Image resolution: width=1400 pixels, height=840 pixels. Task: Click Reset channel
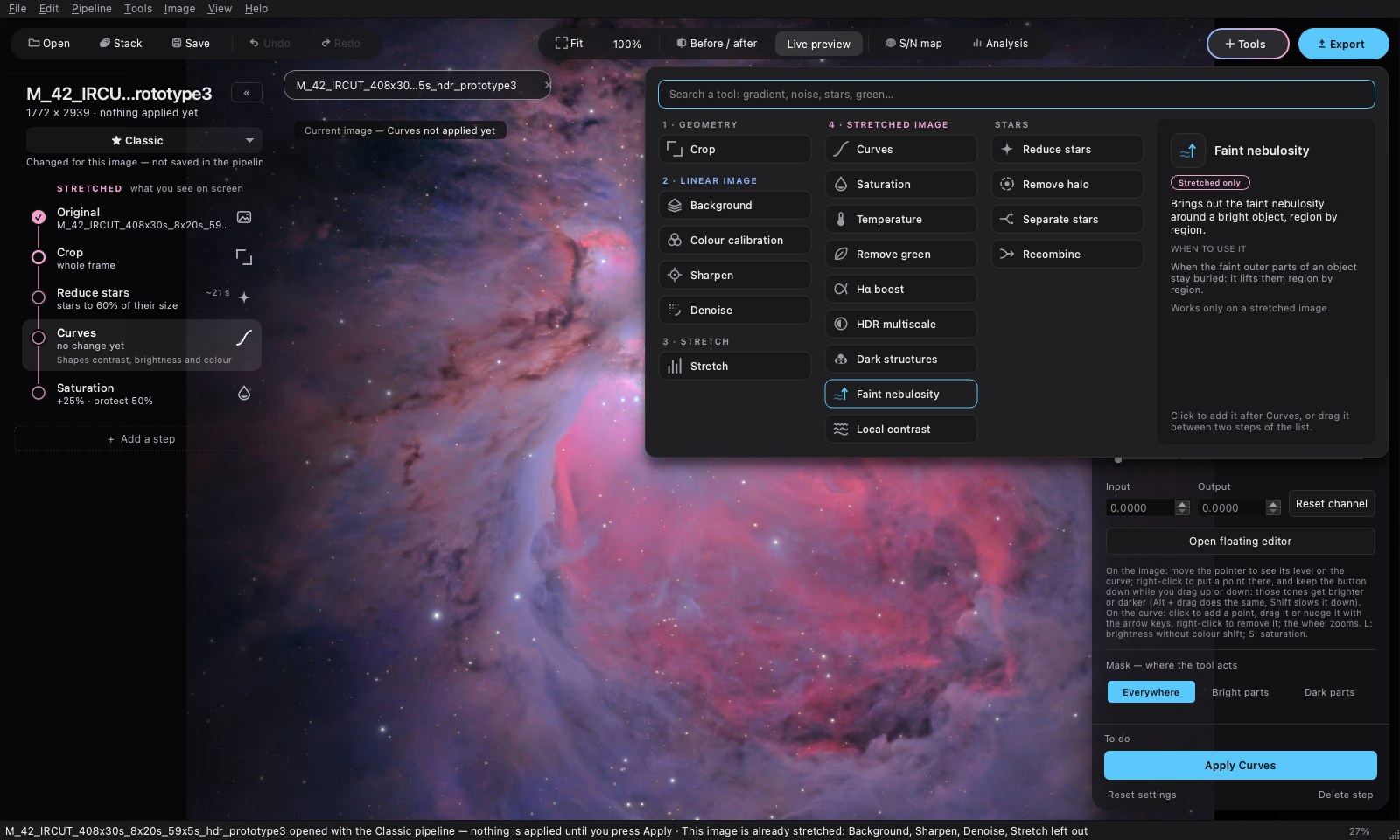click(x=1331, y=504)
